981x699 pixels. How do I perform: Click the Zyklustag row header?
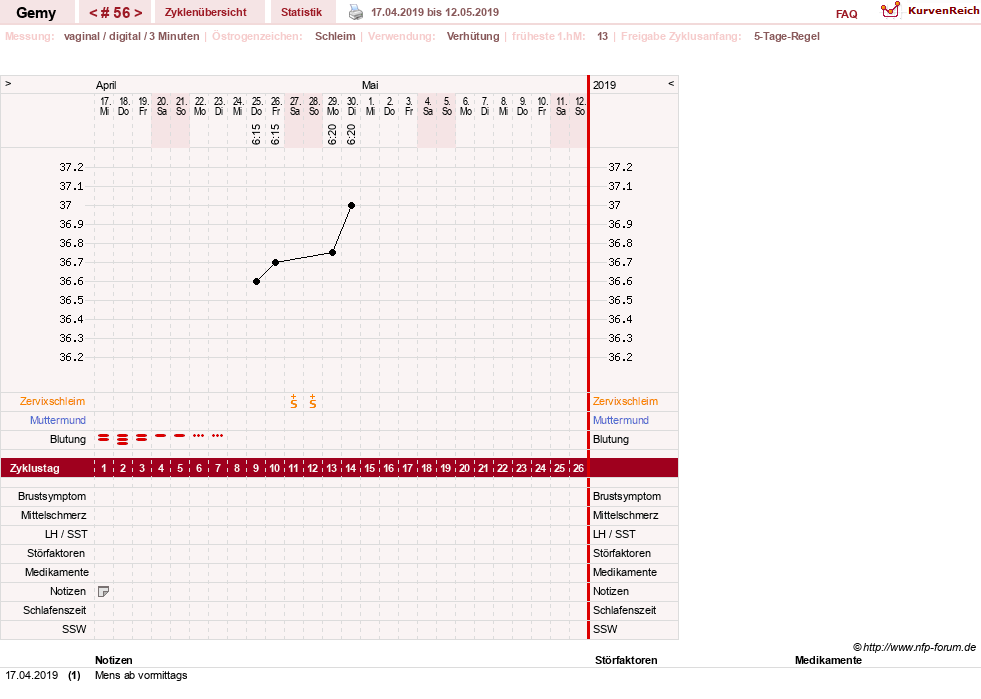tap(35, 468)
